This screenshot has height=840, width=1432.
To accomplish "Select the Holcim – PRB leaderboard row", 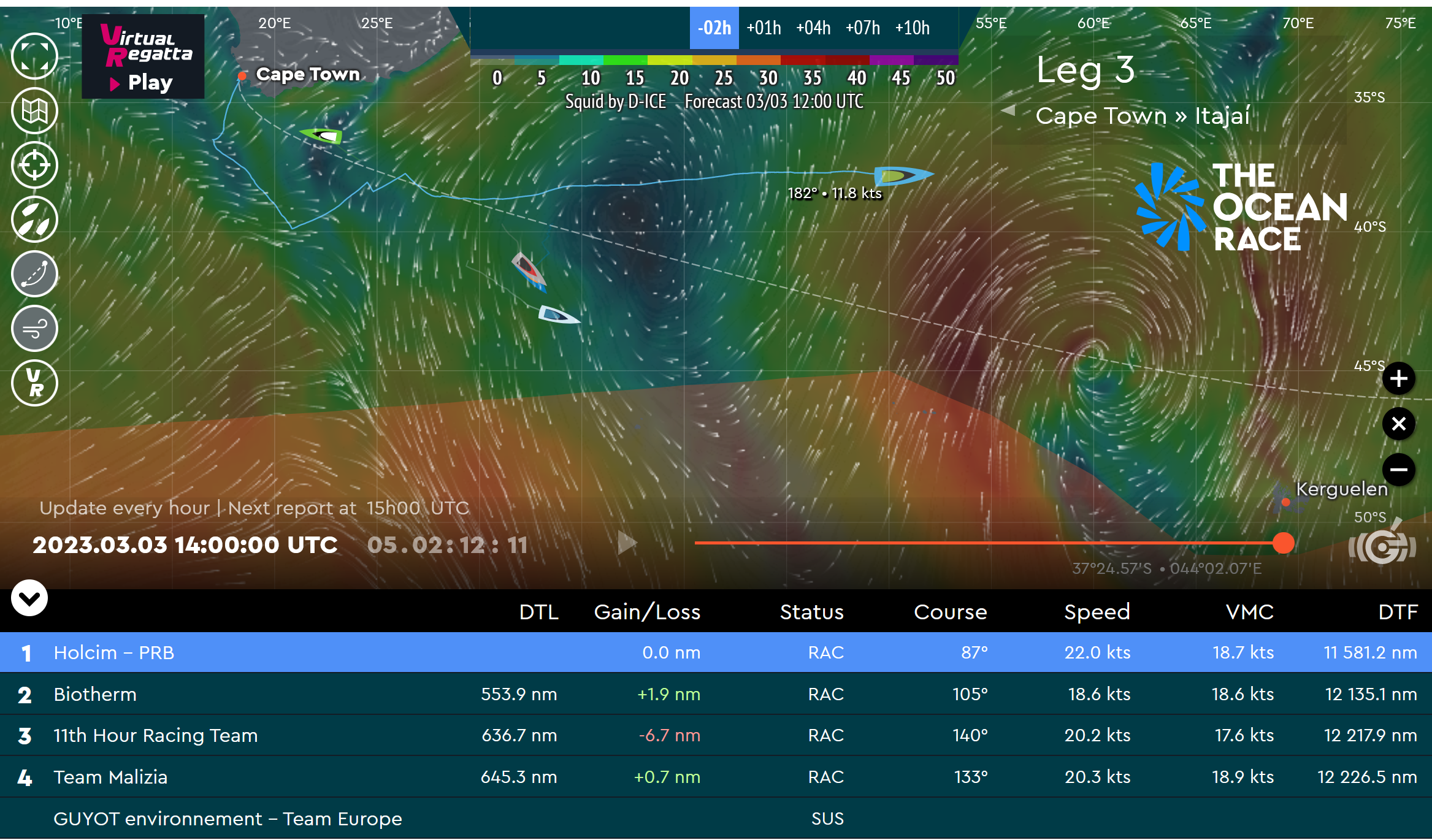I will click(716, 652).
